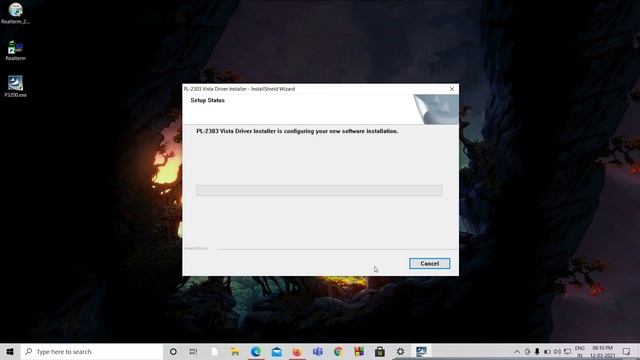The height and width of the screenshot is (360, 640).
Task: Open the clock and date flyout
Action: pyautogui.click(x=602, y=351)
